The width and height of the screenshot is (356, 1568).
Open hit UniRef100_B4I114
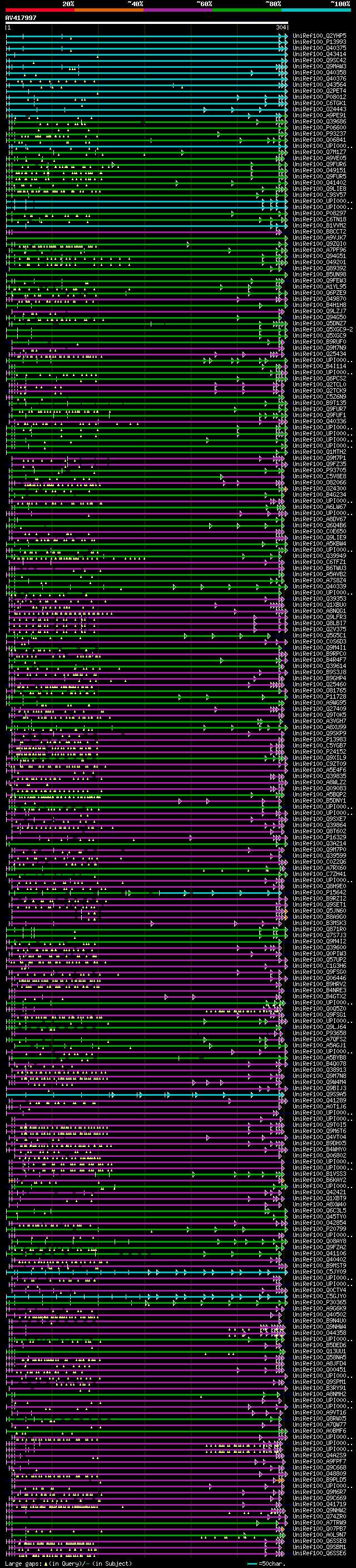pyautogui.click(x=319, y=367)
